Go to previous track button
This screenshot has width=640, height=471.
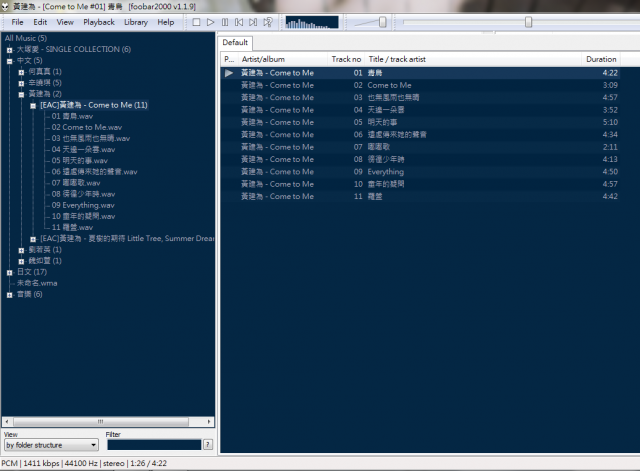tap(239, 22)
